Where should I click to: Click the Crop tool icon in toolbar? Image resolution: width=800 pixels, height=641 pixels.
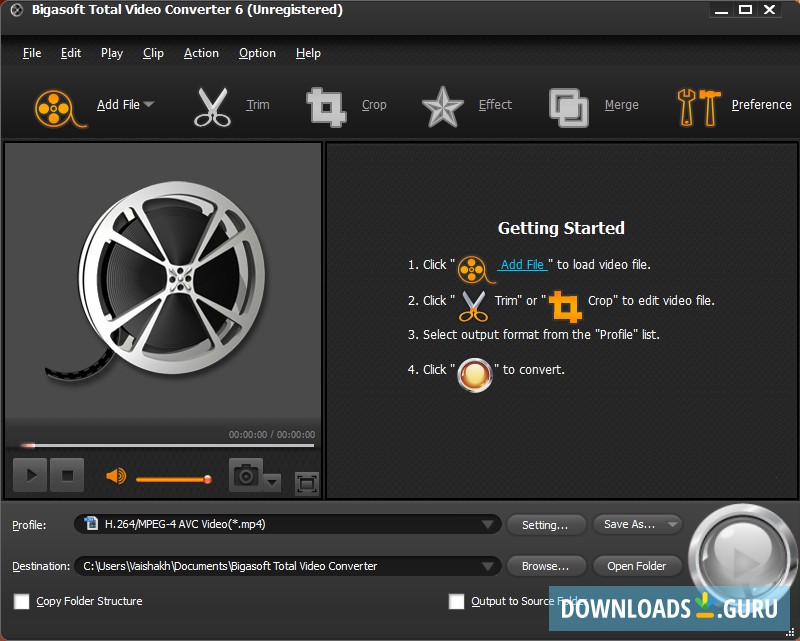pos(326,107)
